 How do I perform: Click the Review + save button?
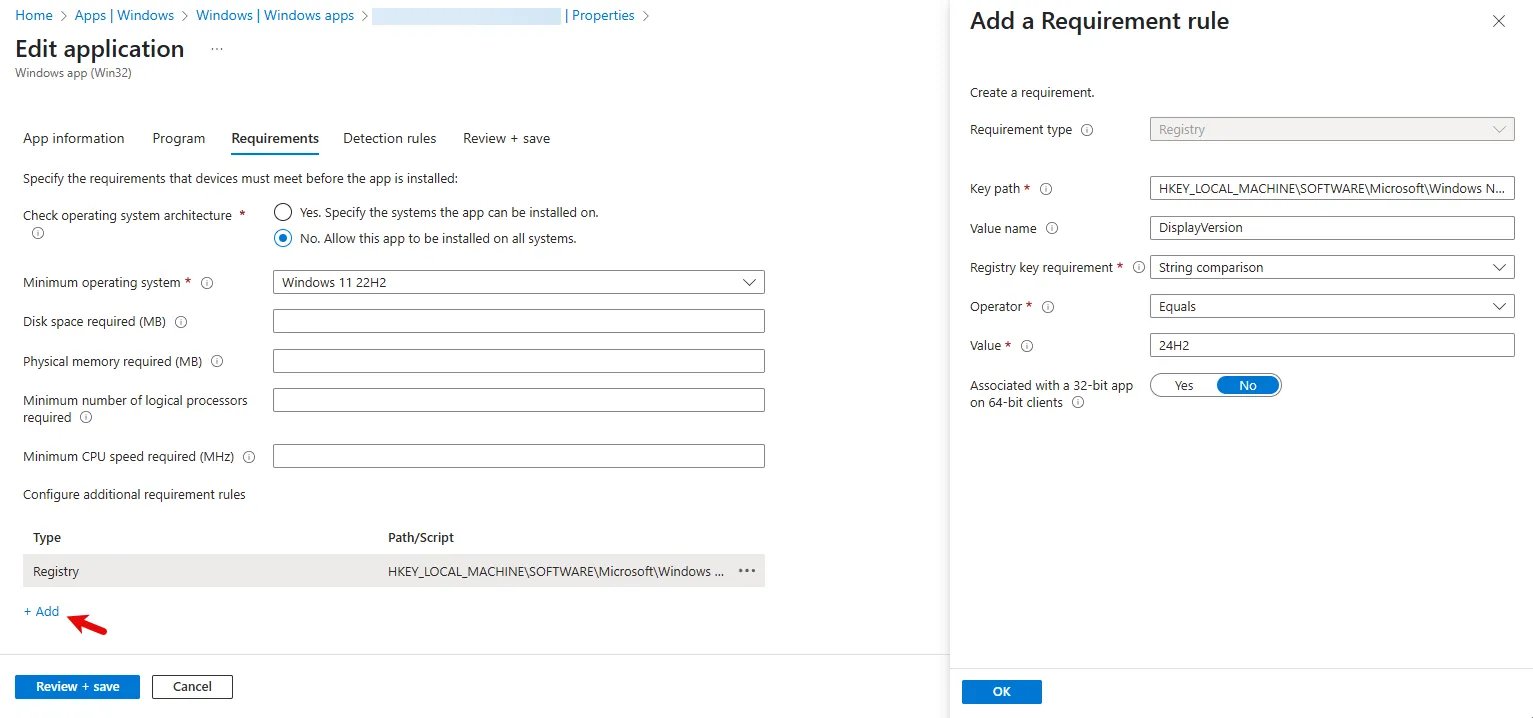pyautogui.click(x=77, y=687)
